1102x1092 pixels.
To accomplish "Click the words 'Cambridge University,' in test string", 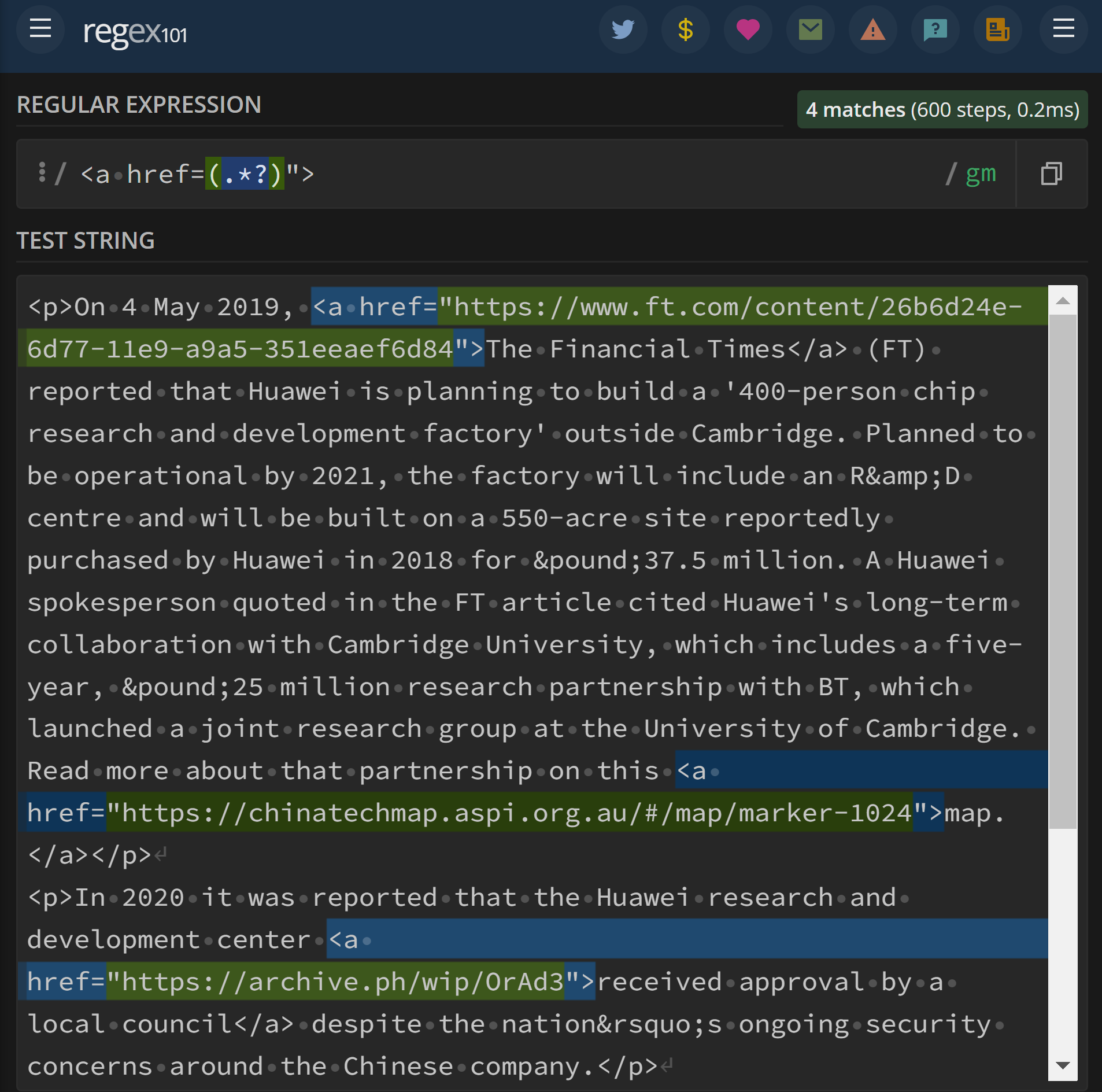I will click(492, 644).
